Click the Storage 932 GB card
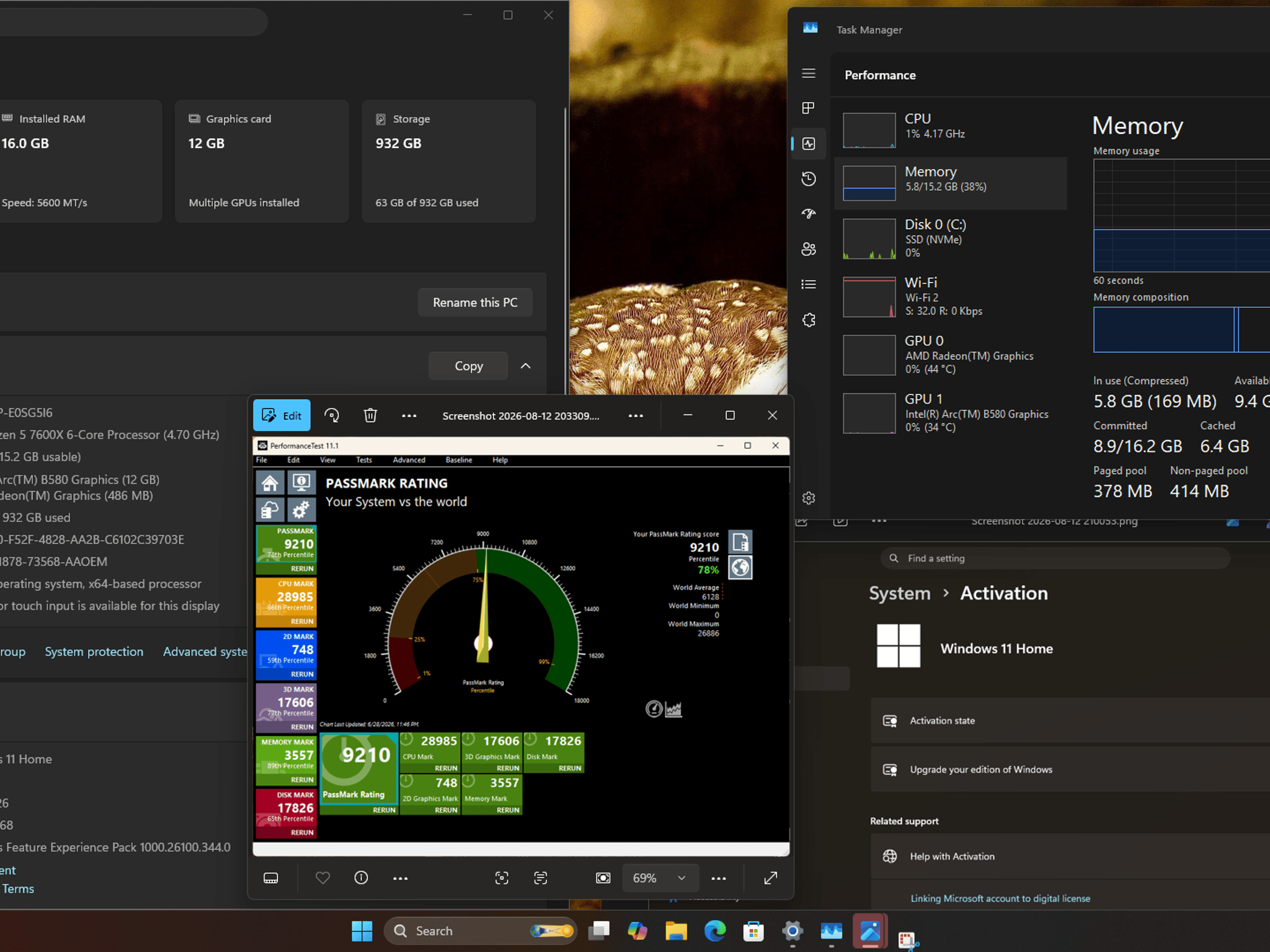 (x=448, y=161)
